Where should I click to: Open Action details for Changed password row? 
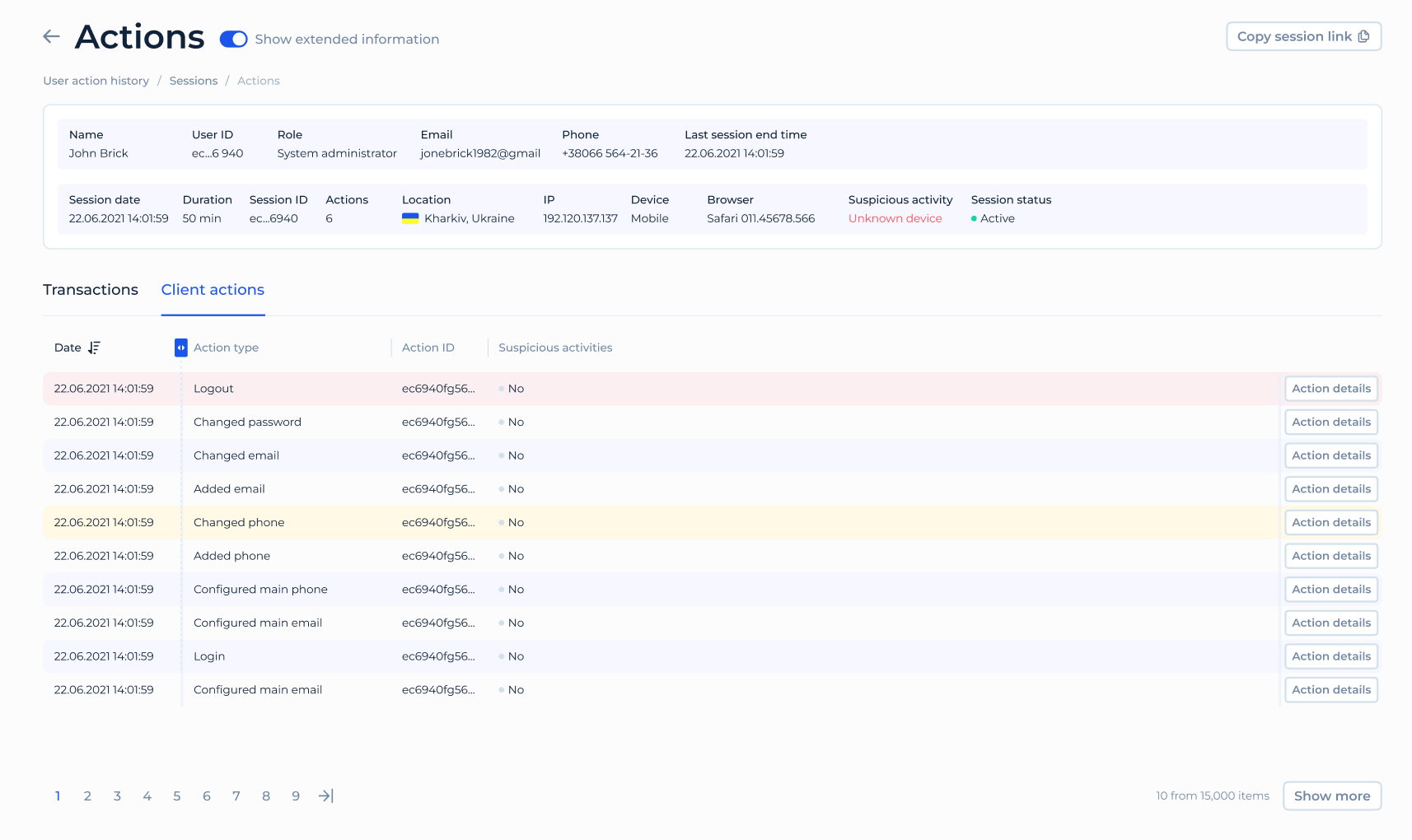1331,422
